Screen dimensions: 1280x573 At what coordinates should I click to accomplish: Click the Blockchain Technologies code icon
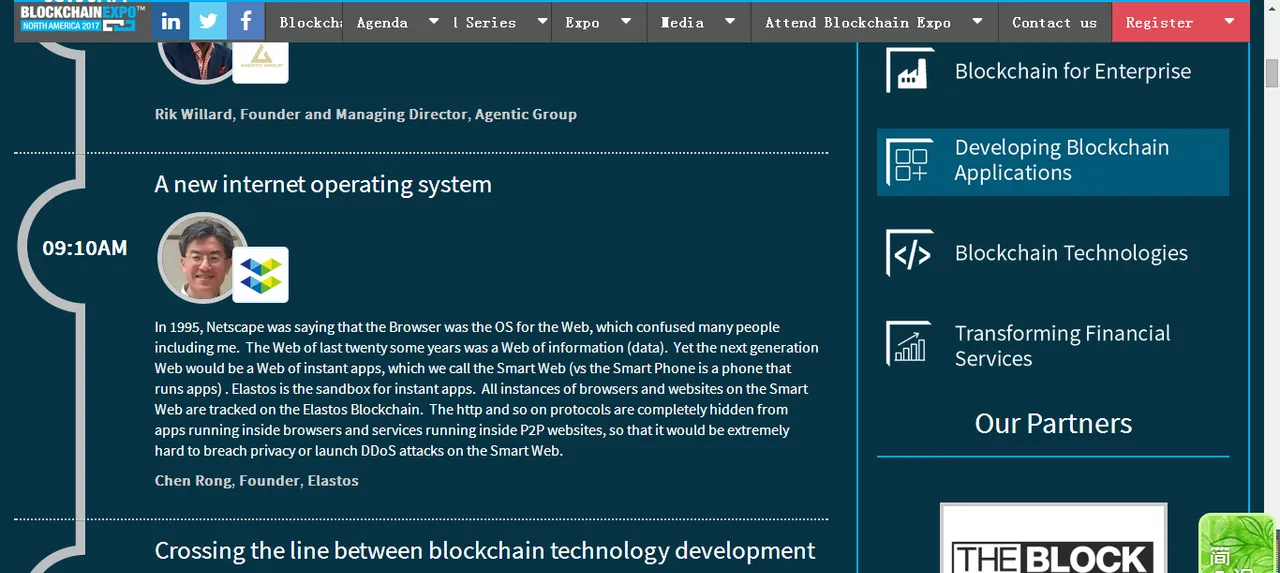click(910, 253)
